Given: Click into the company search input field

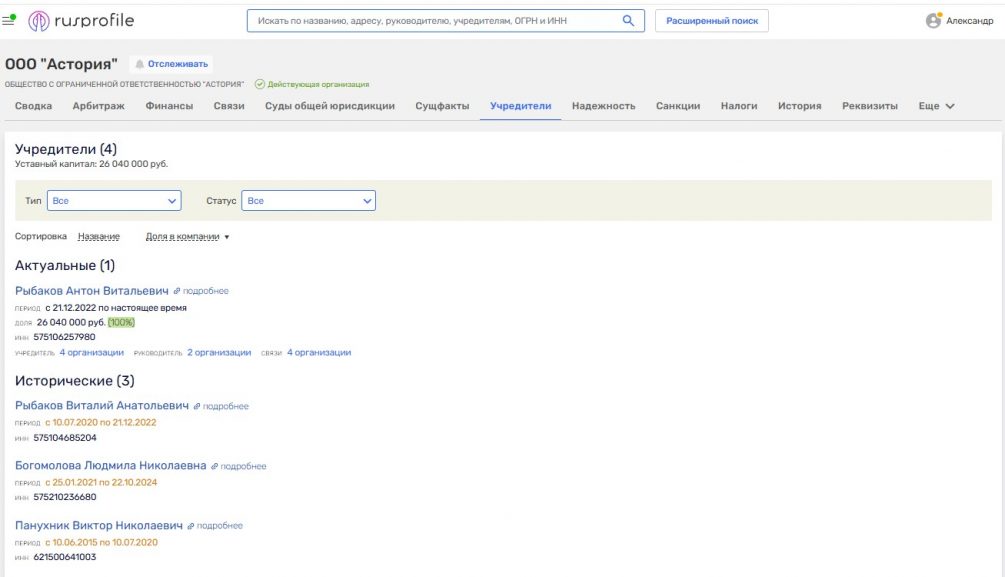Looking at the screenshot, I should pyautogui.click(x=430, y=21).
